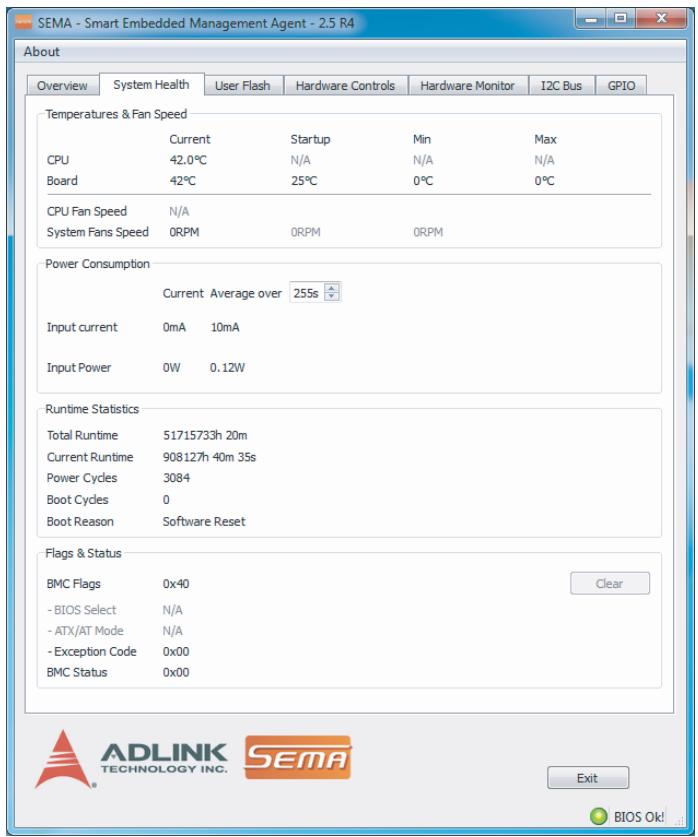The image size is (698, 837).
Task: Minimize the SEMA window
Action: [x=591, y=19]
